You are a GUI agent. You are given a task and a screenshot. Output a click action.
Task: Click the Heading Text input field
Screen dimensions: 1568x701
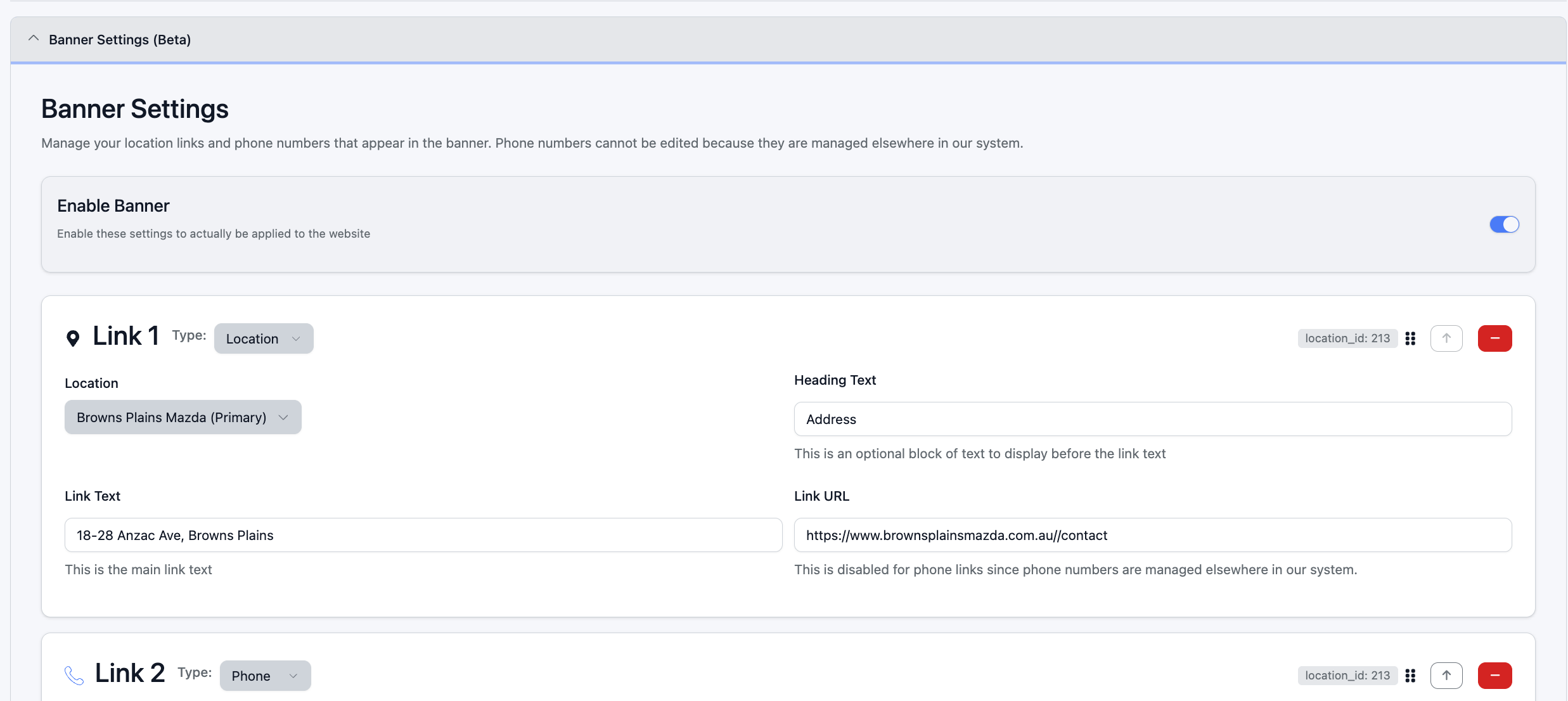tap(1152, 419)
